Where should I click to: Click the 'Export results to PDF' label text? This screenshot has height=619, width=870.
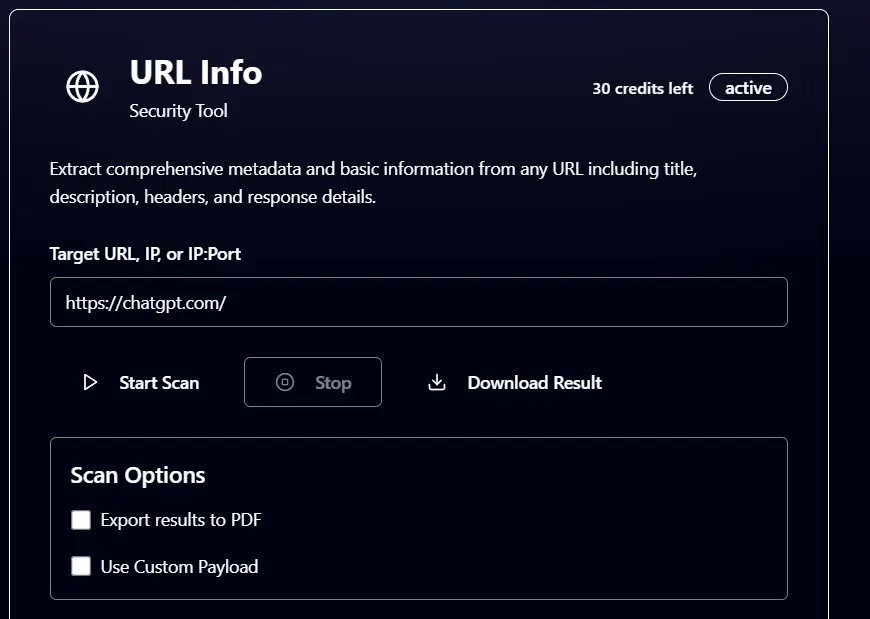(x=181, y=520)
